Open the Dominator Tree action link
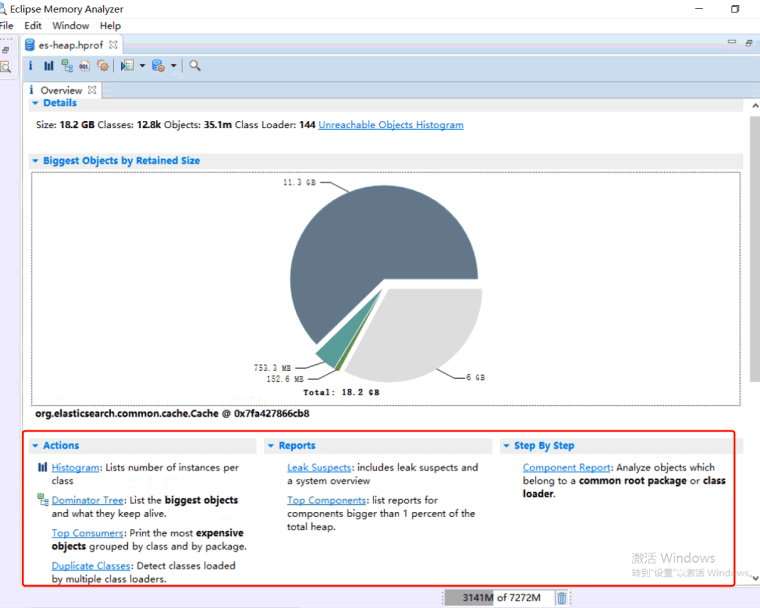Viewport: 760px width, 608px height. [87, 500]
